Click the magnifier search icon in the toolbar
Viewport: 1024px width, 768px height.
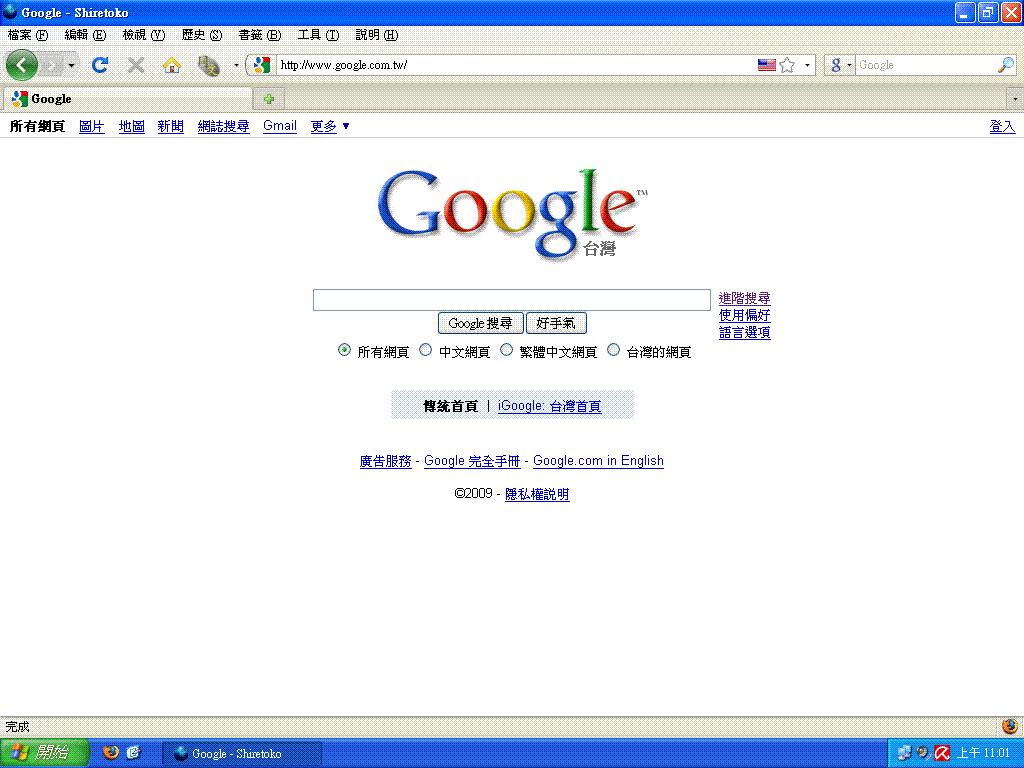coord(1006,65)
